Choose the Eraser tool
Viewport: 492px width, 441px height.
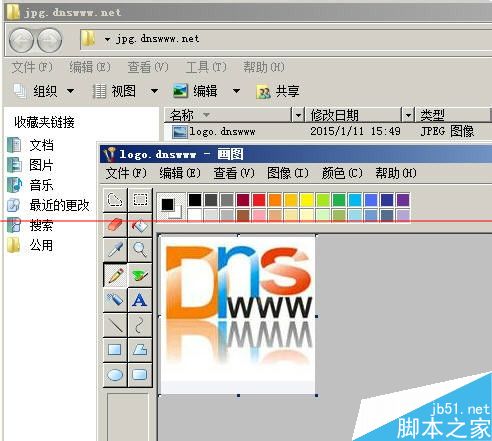click(115, 225)
